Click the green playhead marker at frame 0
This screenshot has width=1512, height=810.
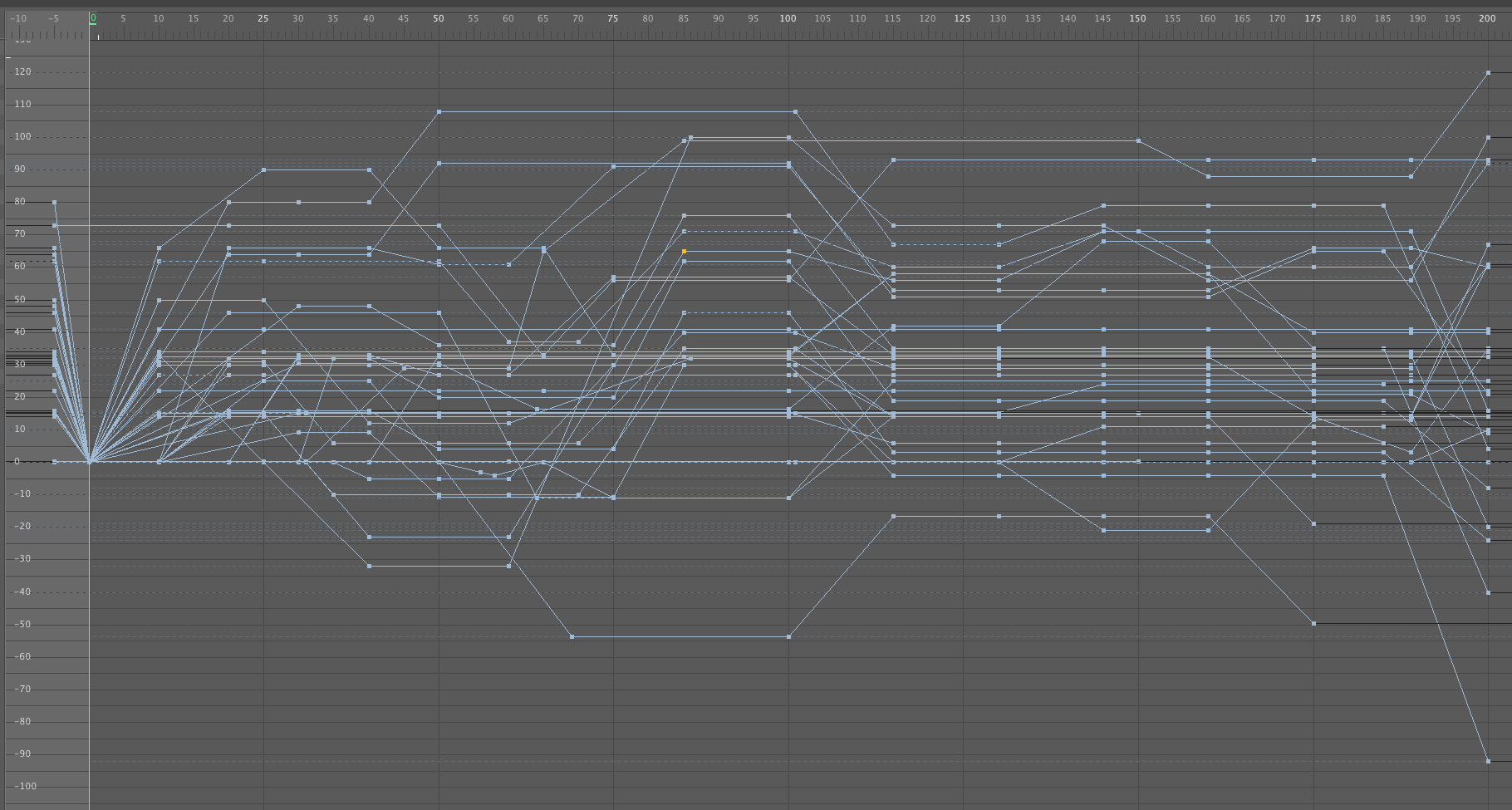point(93,18)
